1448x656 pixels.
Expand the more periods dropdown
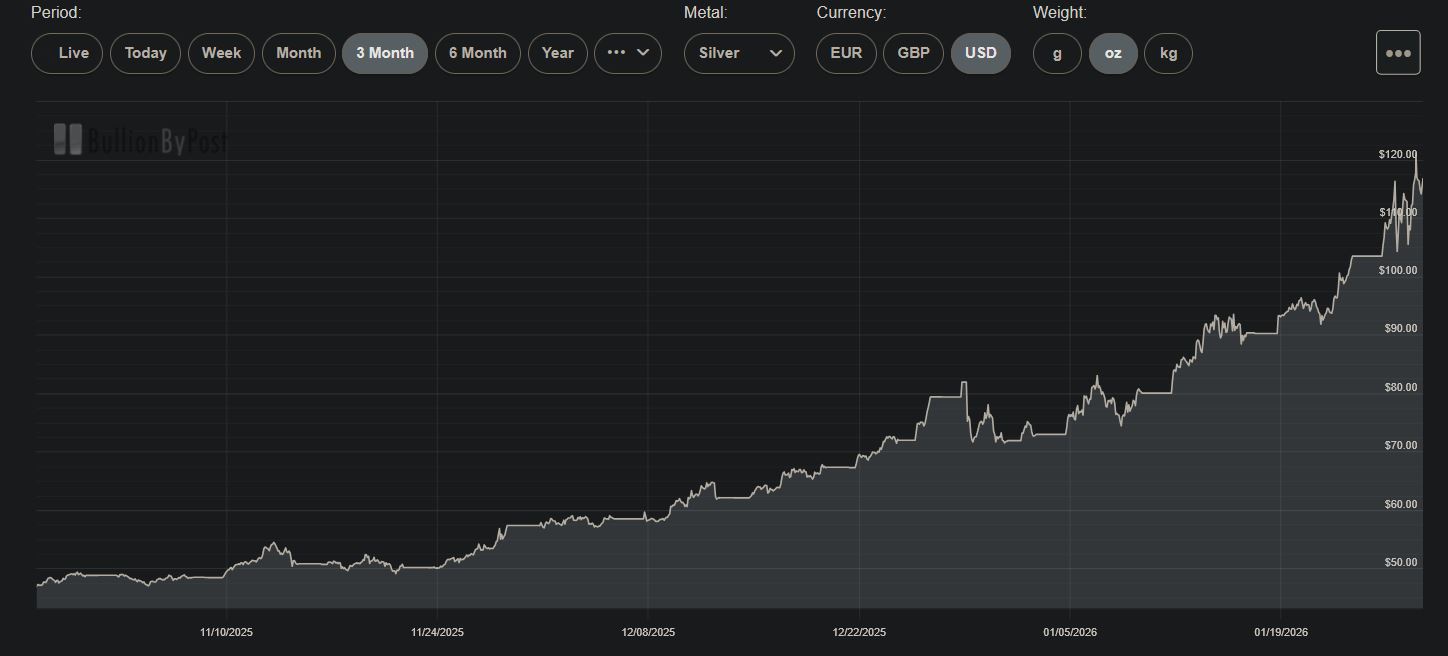pyautogui.click(x=627, y=53)
